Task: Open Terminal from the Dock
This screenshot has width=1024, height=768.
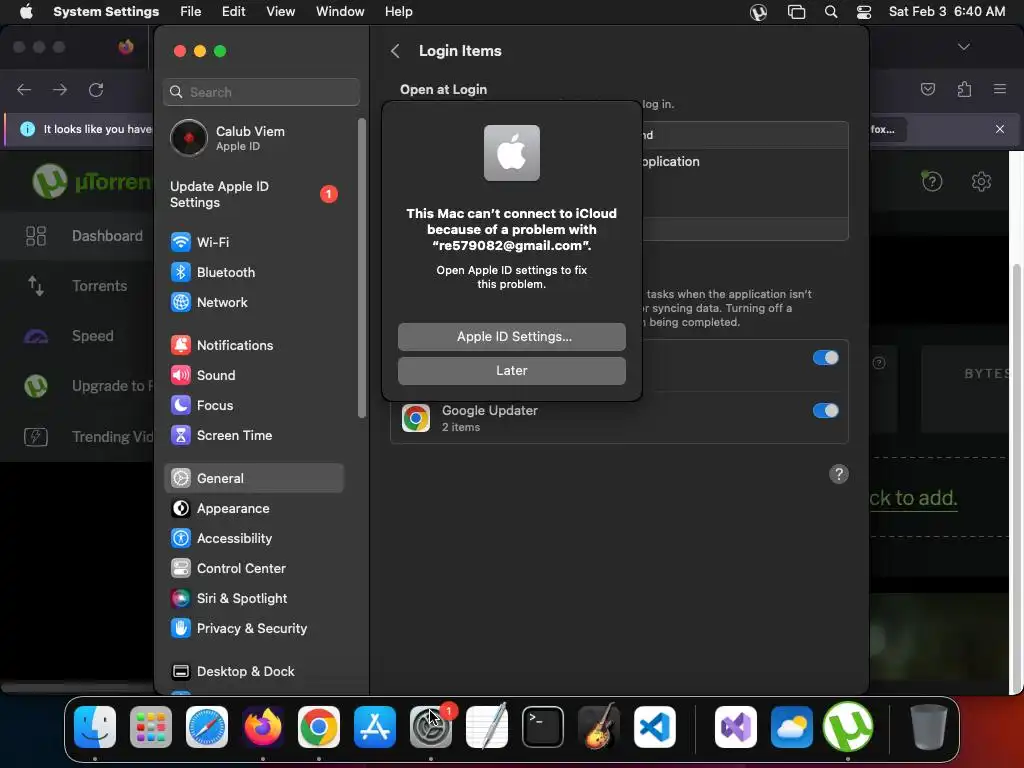Action: click(x=543, y=727)
